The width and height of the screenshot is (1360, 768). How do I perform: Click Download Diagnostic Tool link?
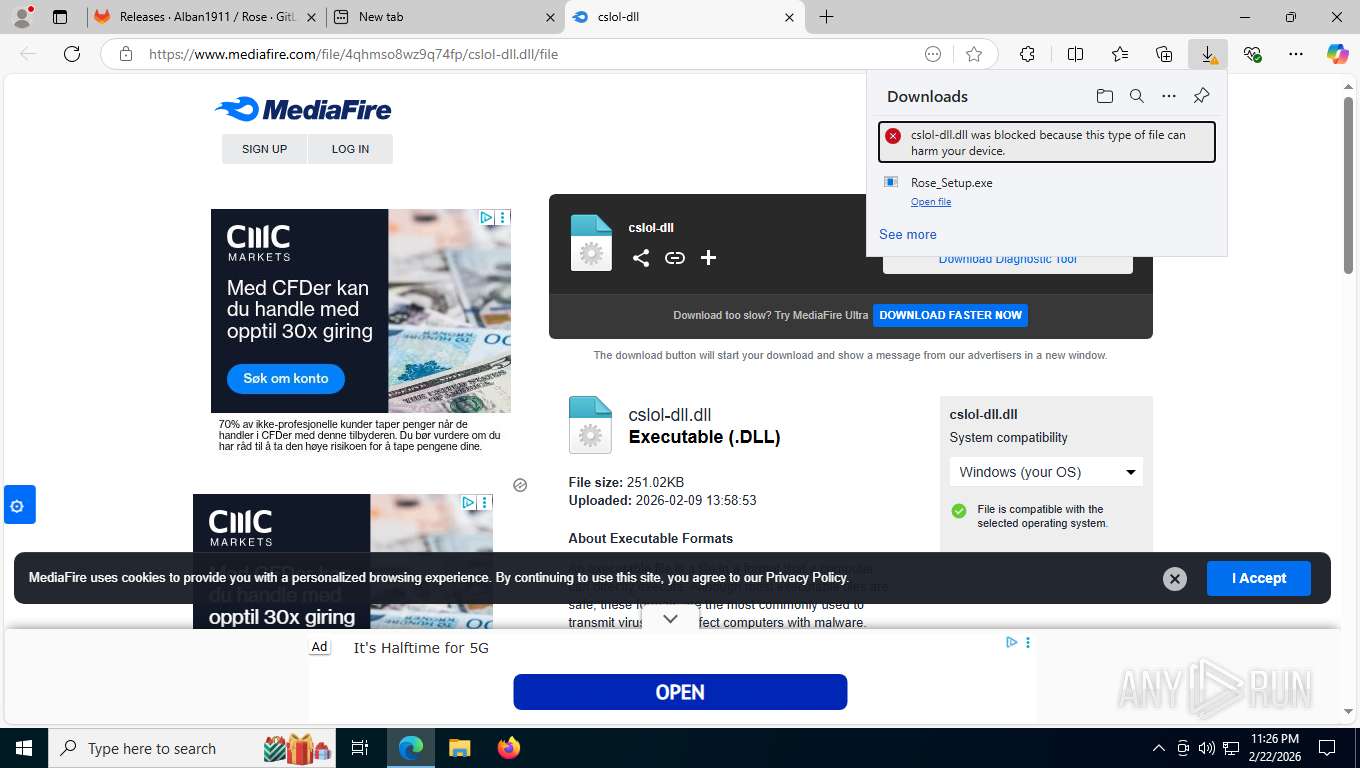[x=1007, y=260]
